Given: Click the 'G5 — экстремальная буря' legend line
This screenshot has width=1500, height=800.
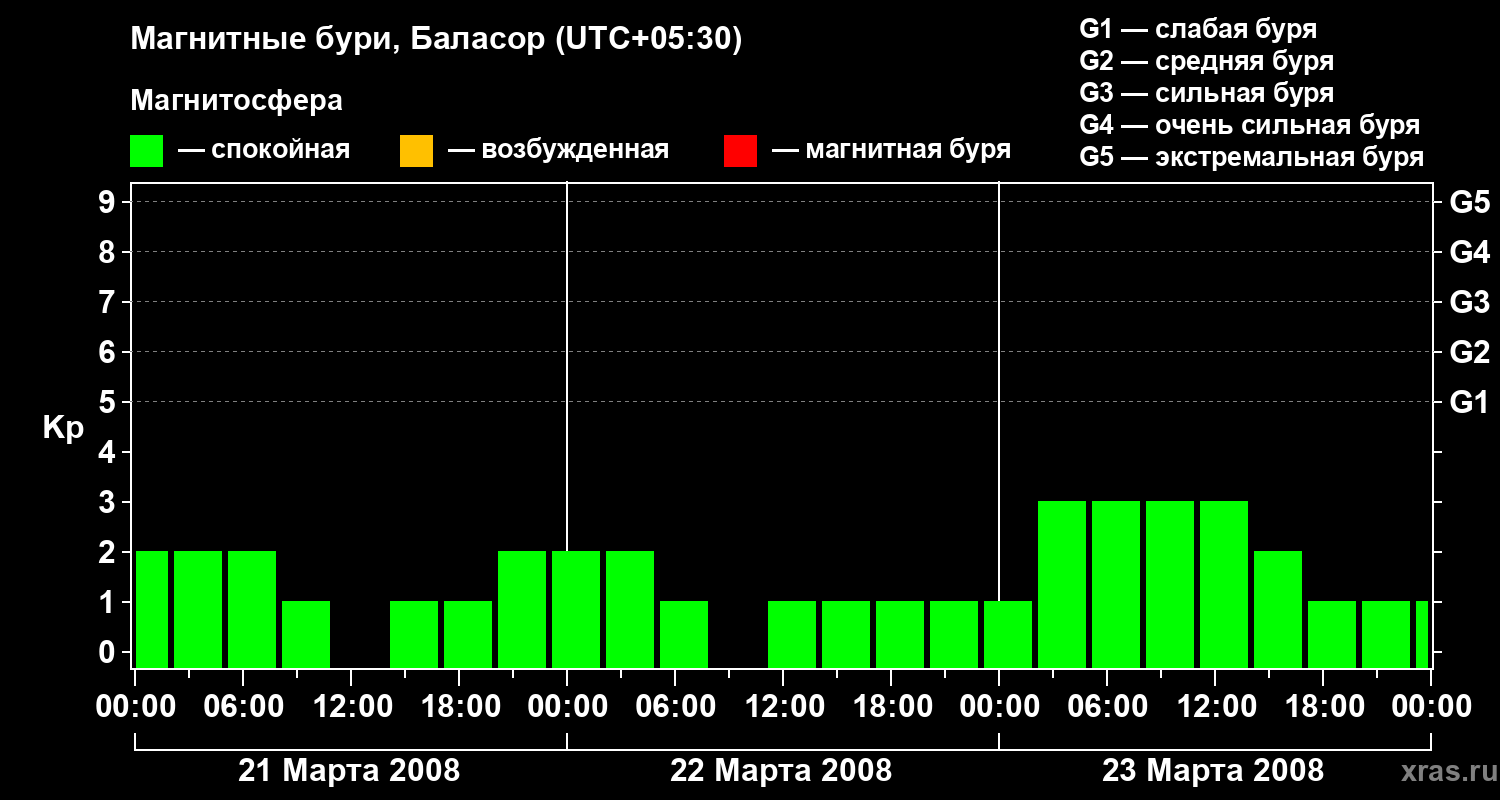Looking at the screenshot, I should pyautogui.click(x=1252, y=157).
